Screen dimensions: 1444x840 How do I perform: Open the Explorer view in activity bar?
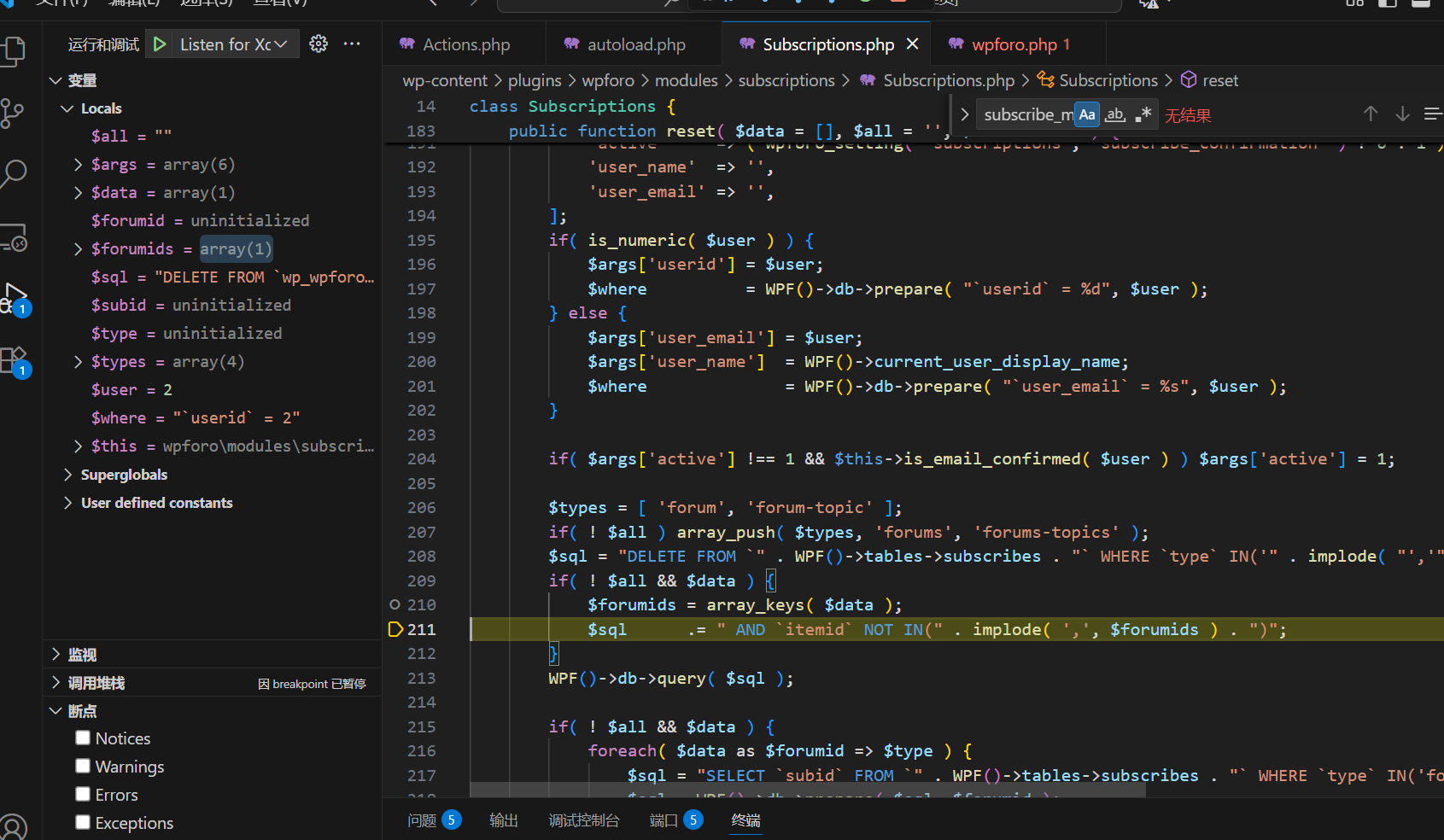tap(15, 51)
